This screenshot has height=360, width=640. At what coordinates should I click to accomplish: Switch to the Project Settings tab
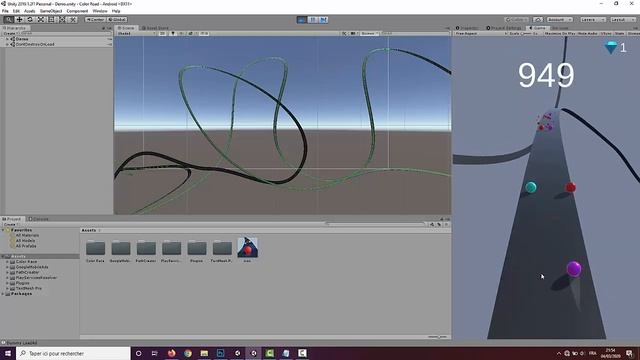click(504, 28)
